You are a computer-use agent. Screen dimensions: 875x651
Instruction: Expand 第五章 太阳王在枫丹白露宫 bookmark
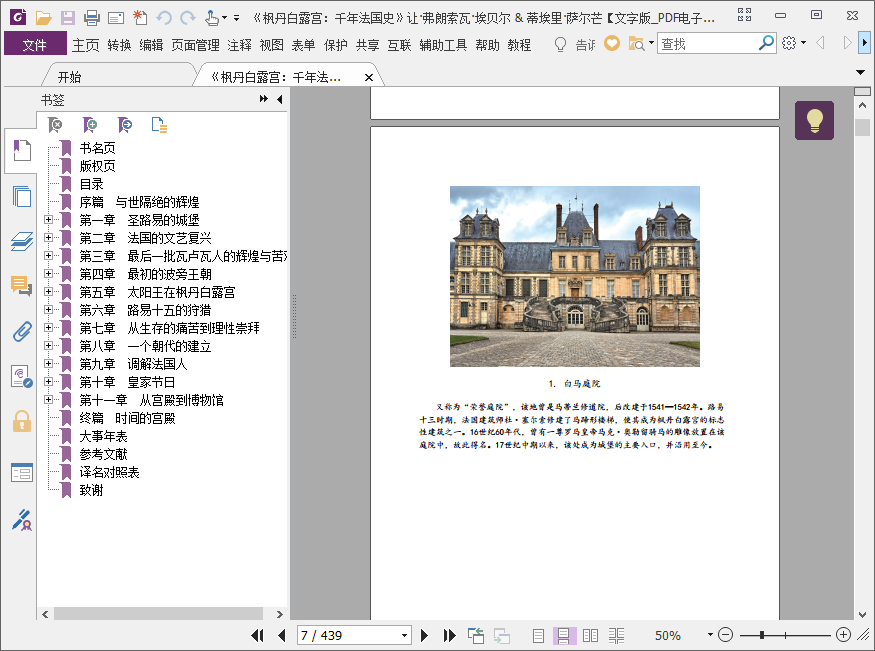(x=47, y=292)
